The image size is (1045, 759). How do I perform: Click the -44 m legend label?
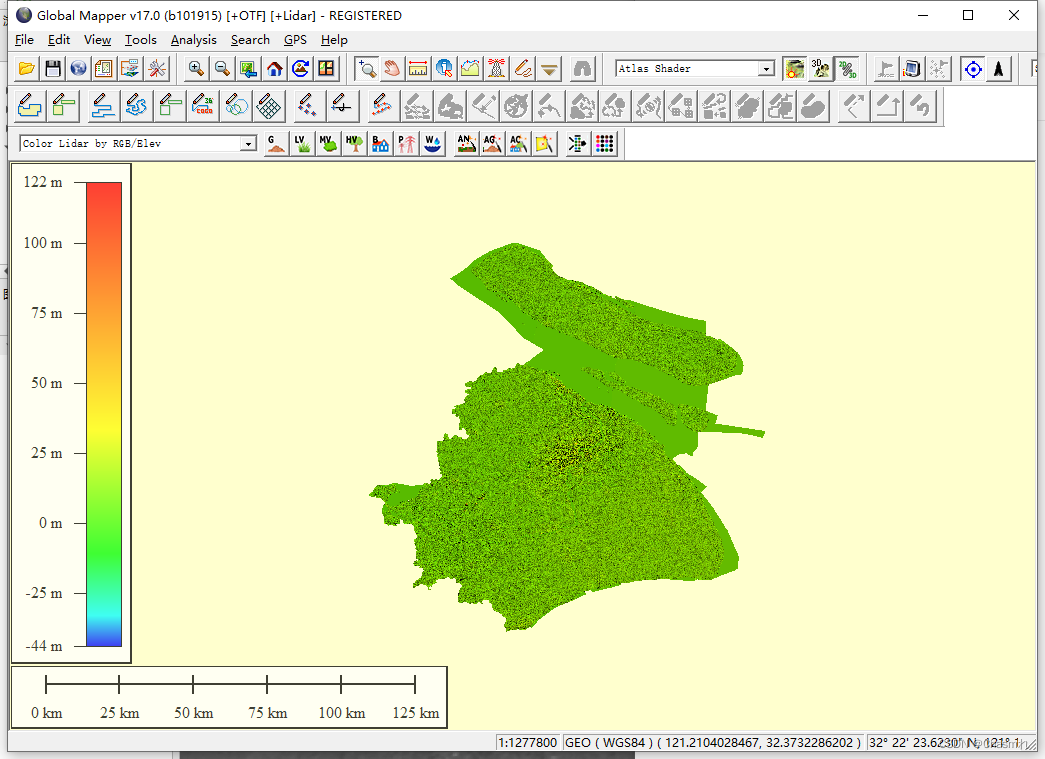point(43,646)
